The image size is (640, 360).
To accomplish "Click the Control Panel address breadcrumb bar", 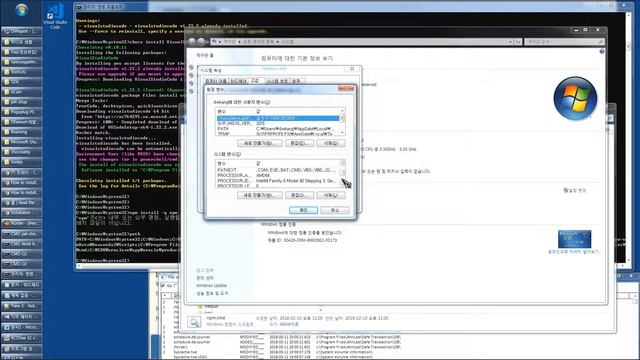I will tap(361, 42).
